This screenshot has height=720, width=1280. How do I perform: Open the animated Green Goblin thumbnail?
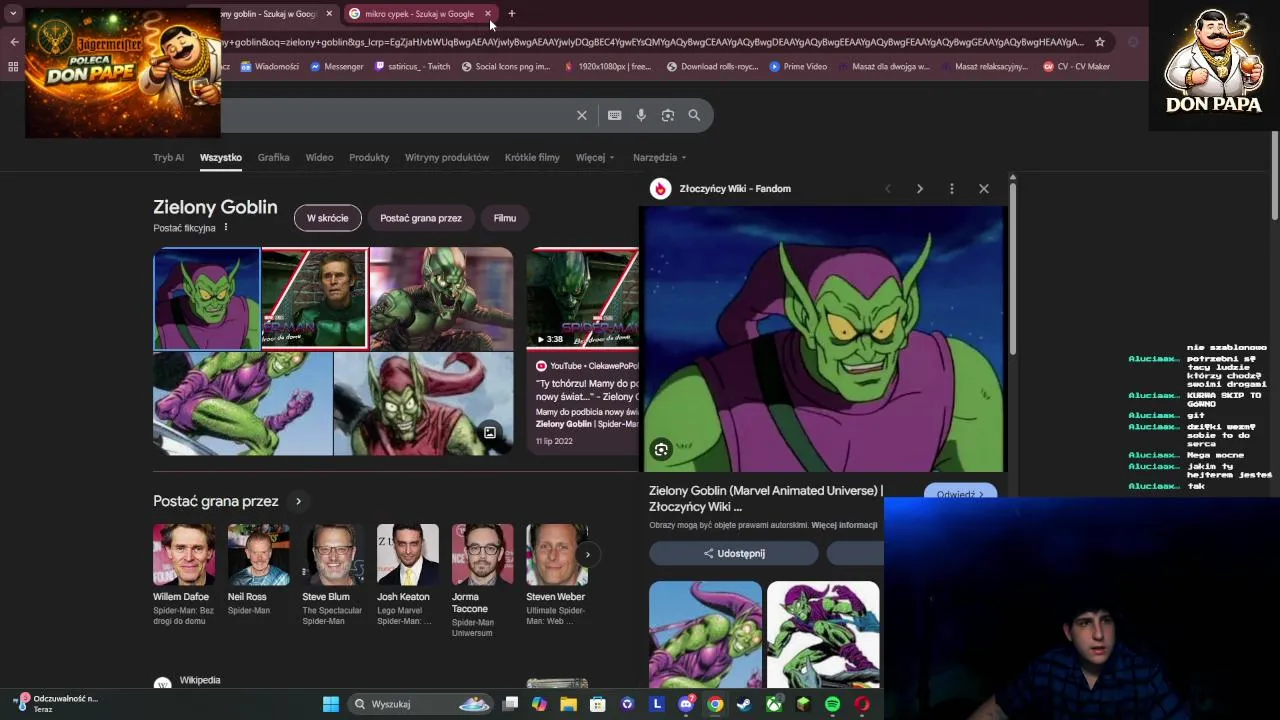click(x=207, y=299)
